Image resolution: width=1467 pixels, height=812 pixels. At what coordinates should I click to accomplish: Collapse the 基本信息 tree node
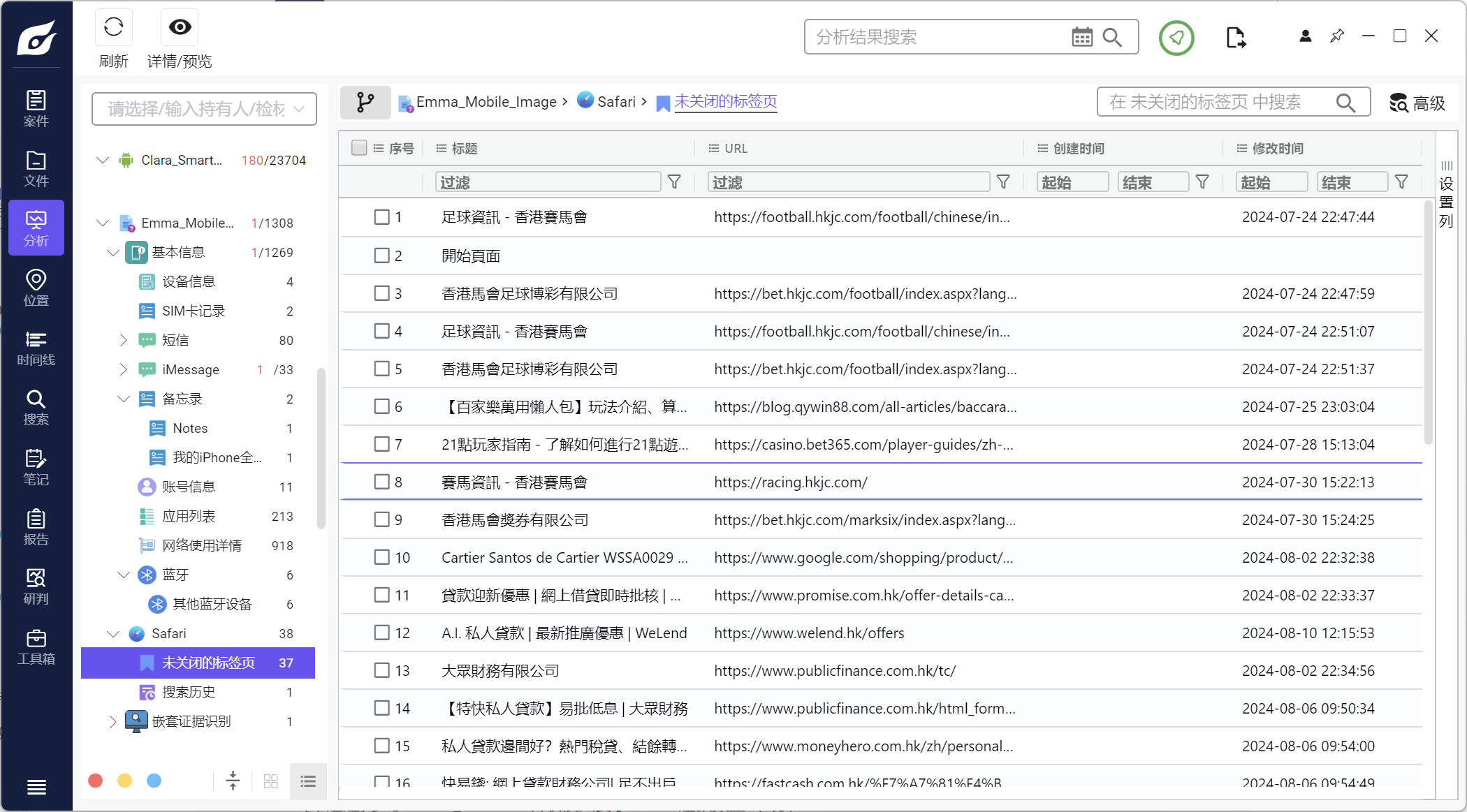(113, 252)
